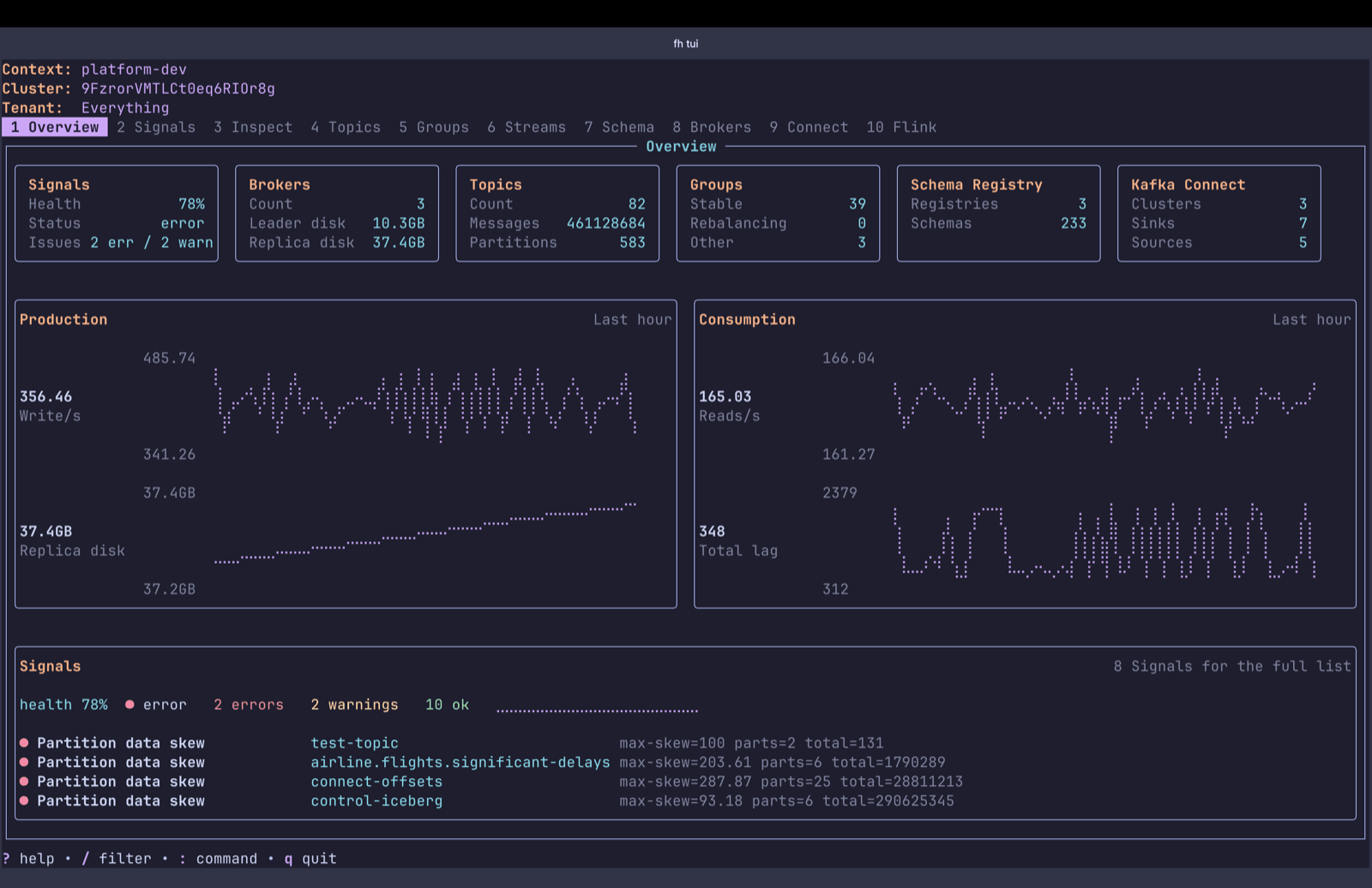Open the 7 Schema tab
The width and height of the screenshot is (1372, 888).
(619, 127)
